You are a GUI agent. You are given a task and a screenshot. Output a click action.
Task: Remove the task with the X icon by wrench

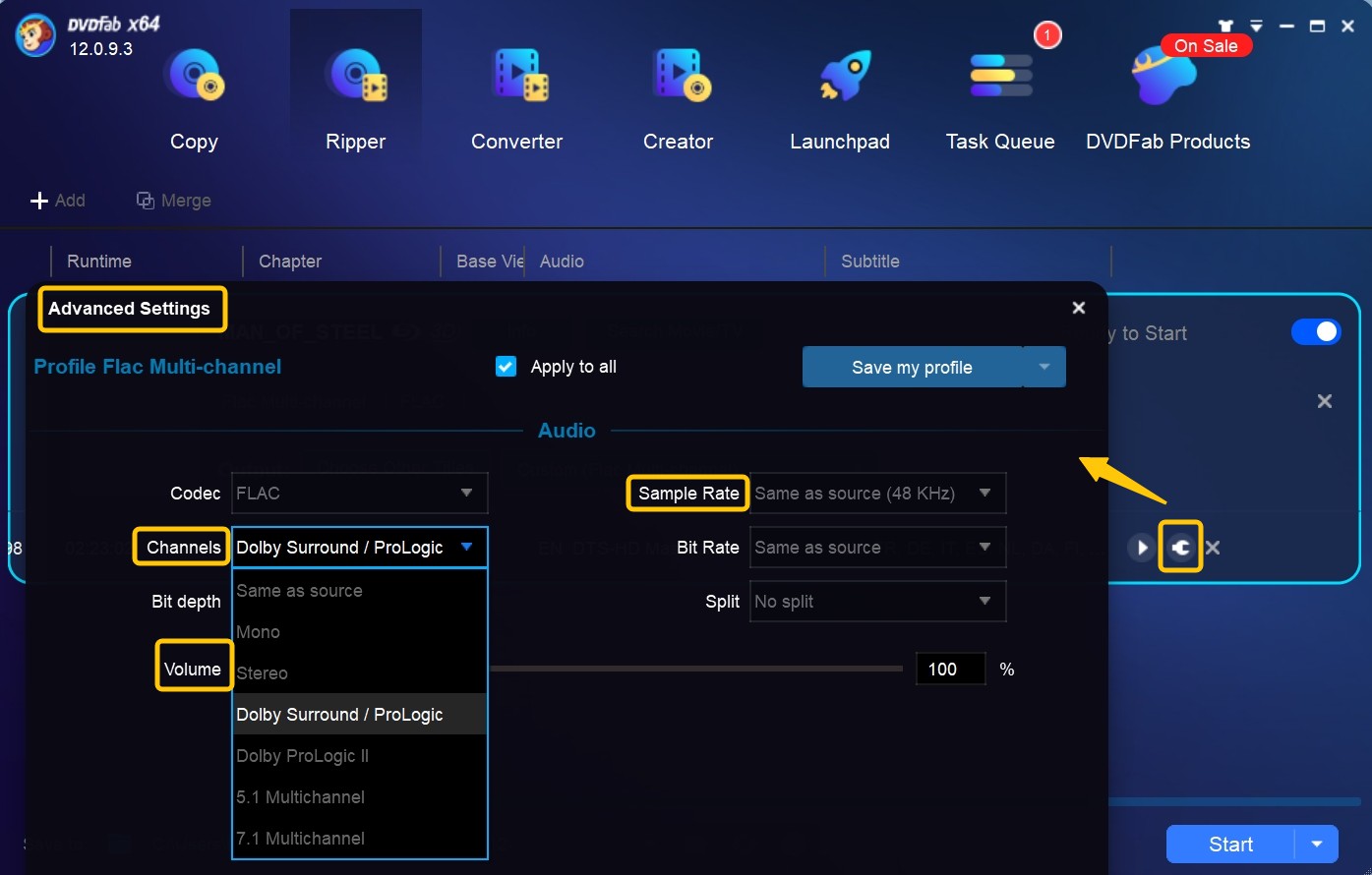coord(1213,548)
